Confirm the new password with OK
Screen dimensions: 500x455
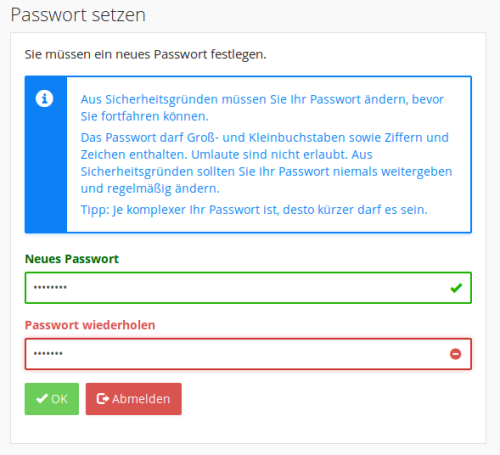(x=52, y=399)
